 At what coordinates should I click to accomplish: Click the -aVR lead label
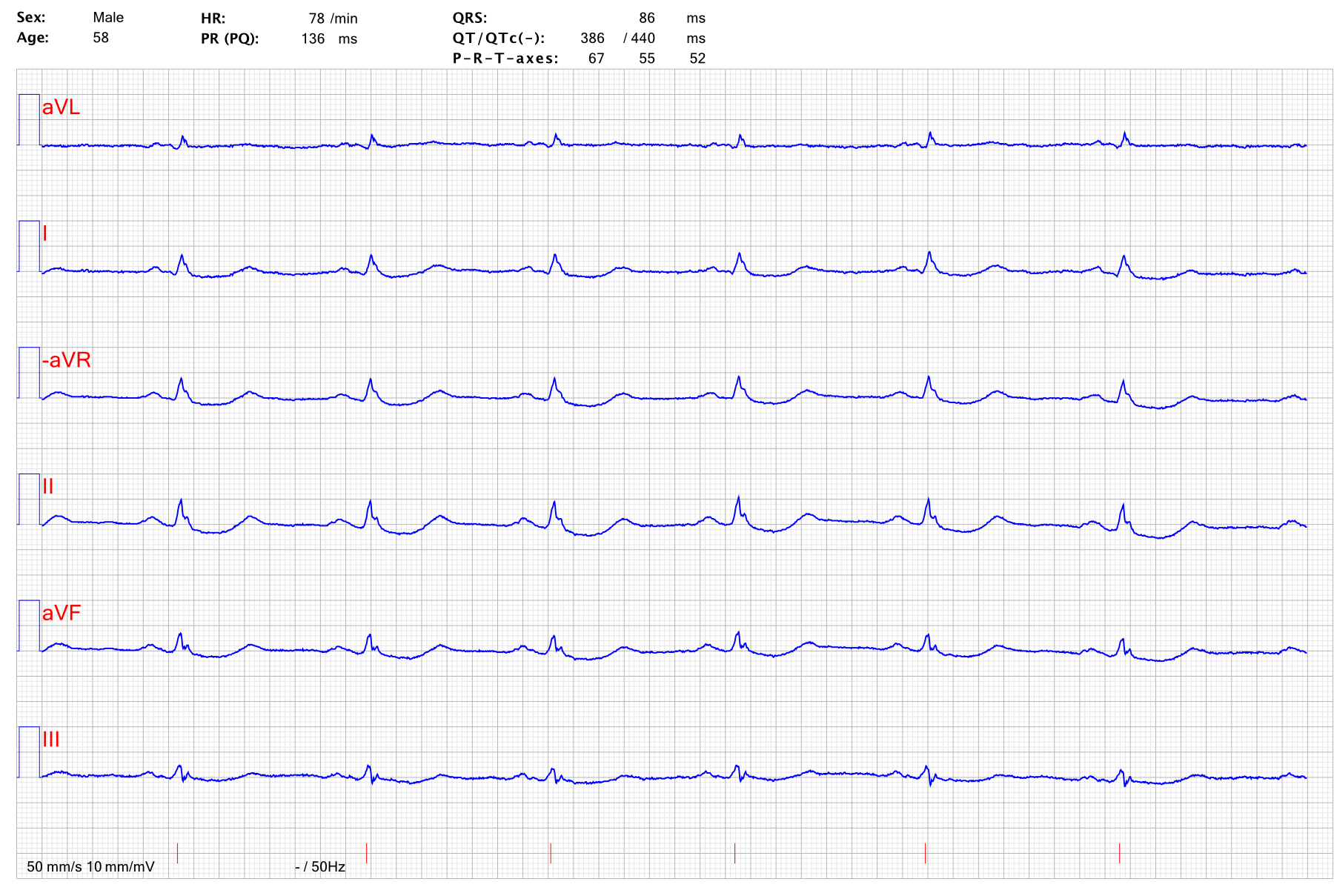[x=66, y=360]
